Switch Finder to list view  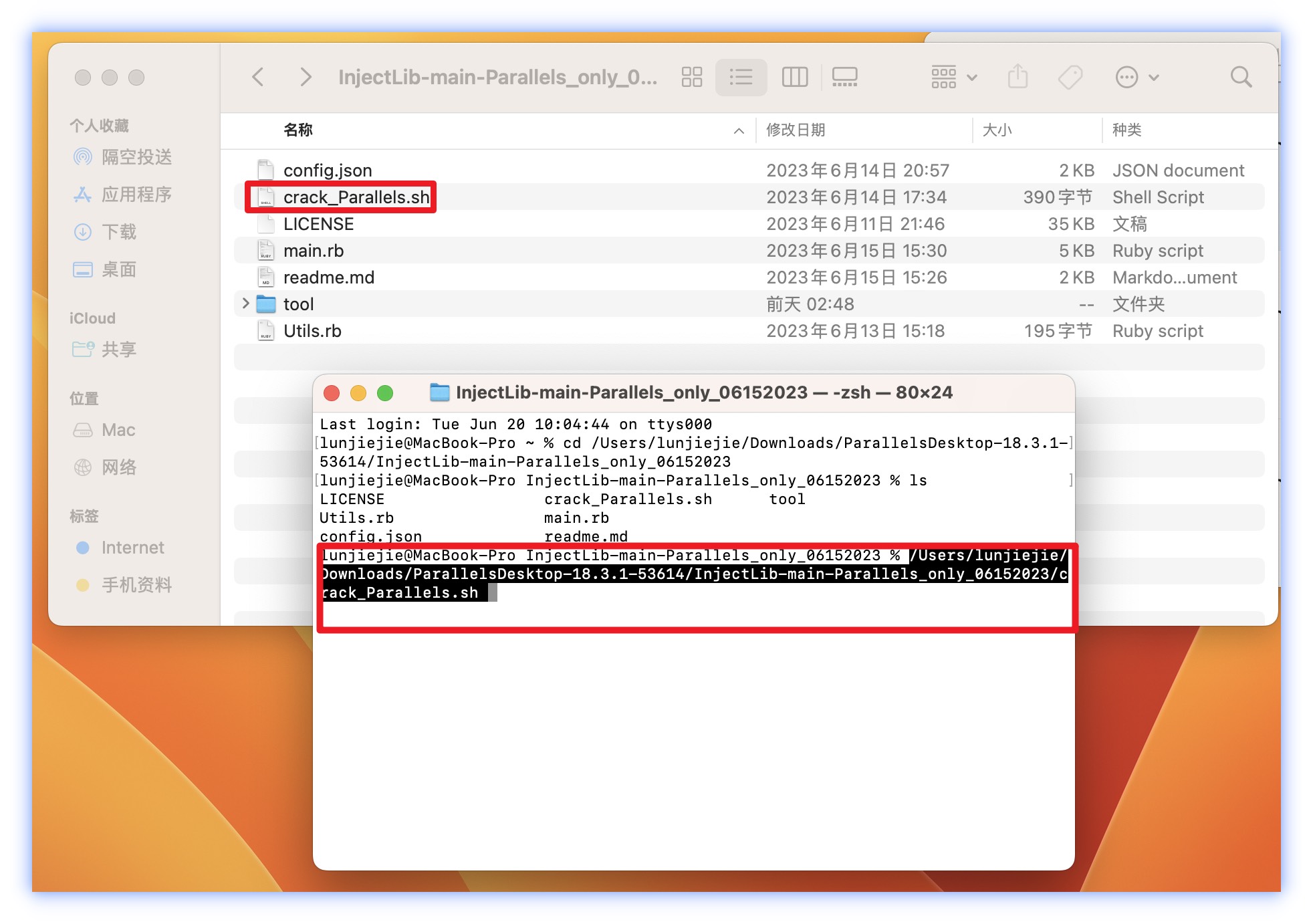coord(741,77)
